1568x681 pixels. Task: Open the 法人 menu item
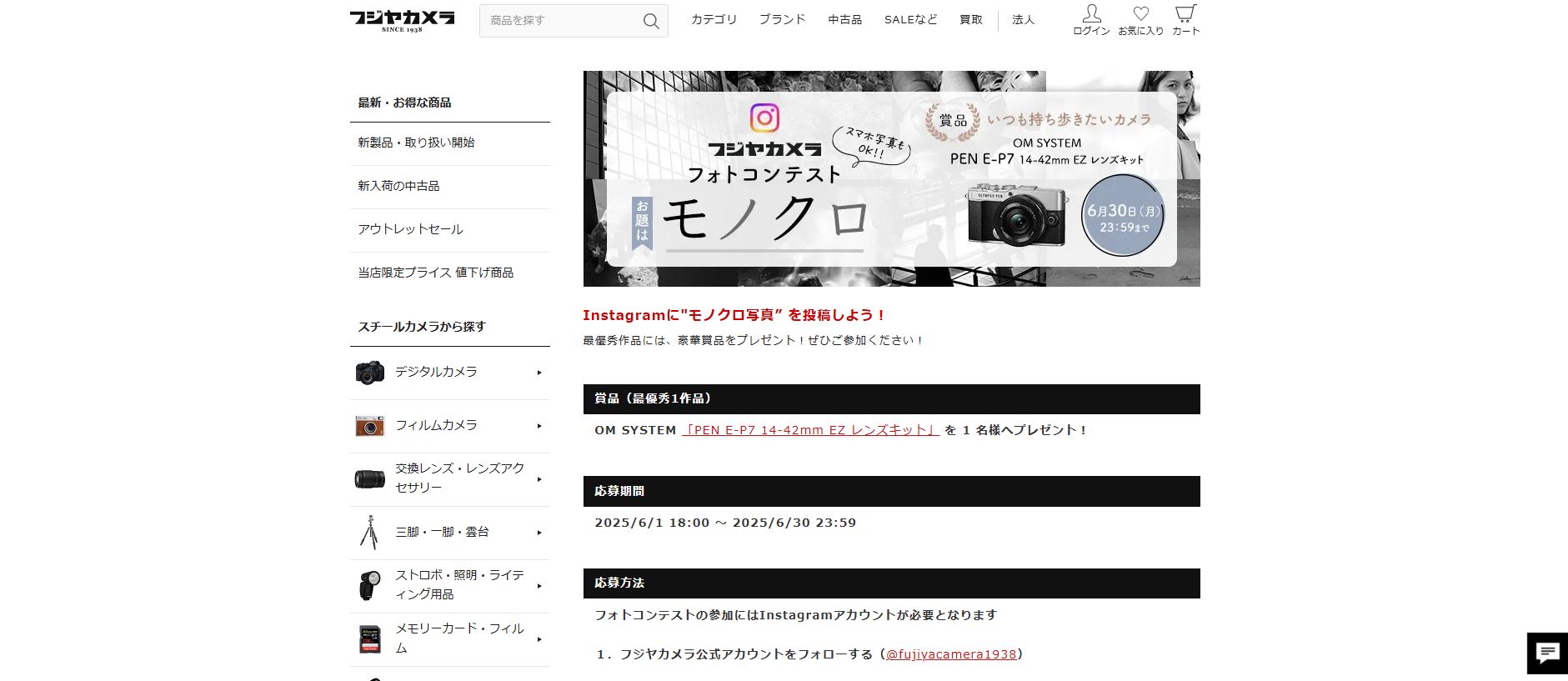point(1023,19)
